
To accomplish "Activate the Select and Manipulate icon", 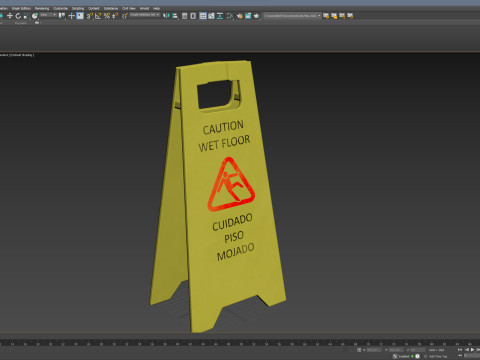I will click(x=71, y=16).
